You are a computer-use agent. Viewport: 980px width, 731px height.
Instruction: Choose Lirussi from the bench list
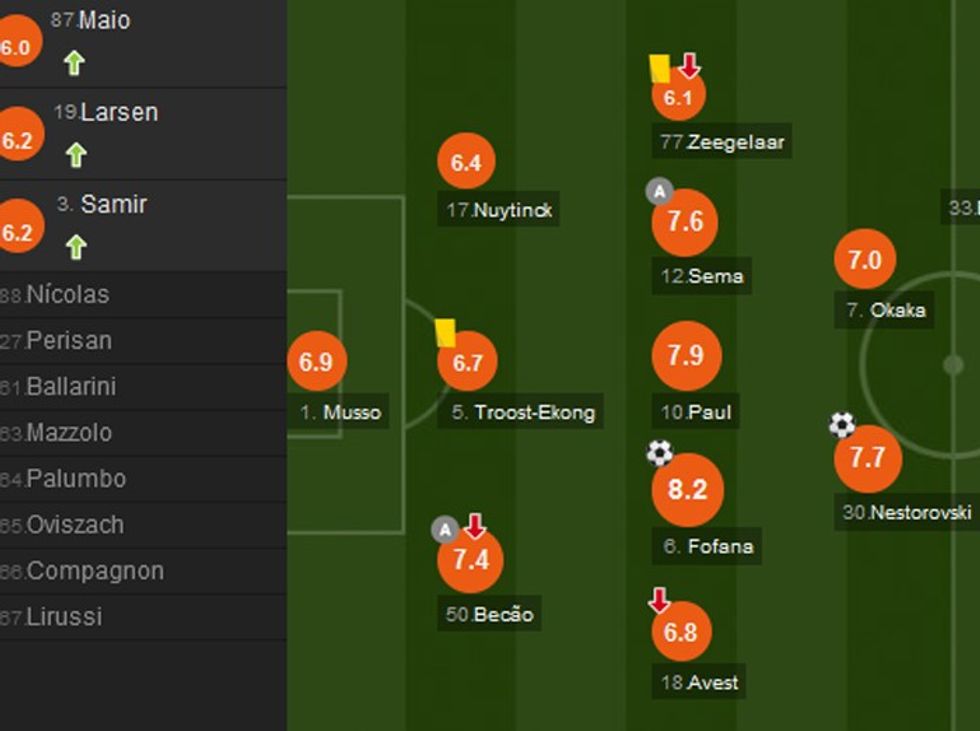click(64, 617)
